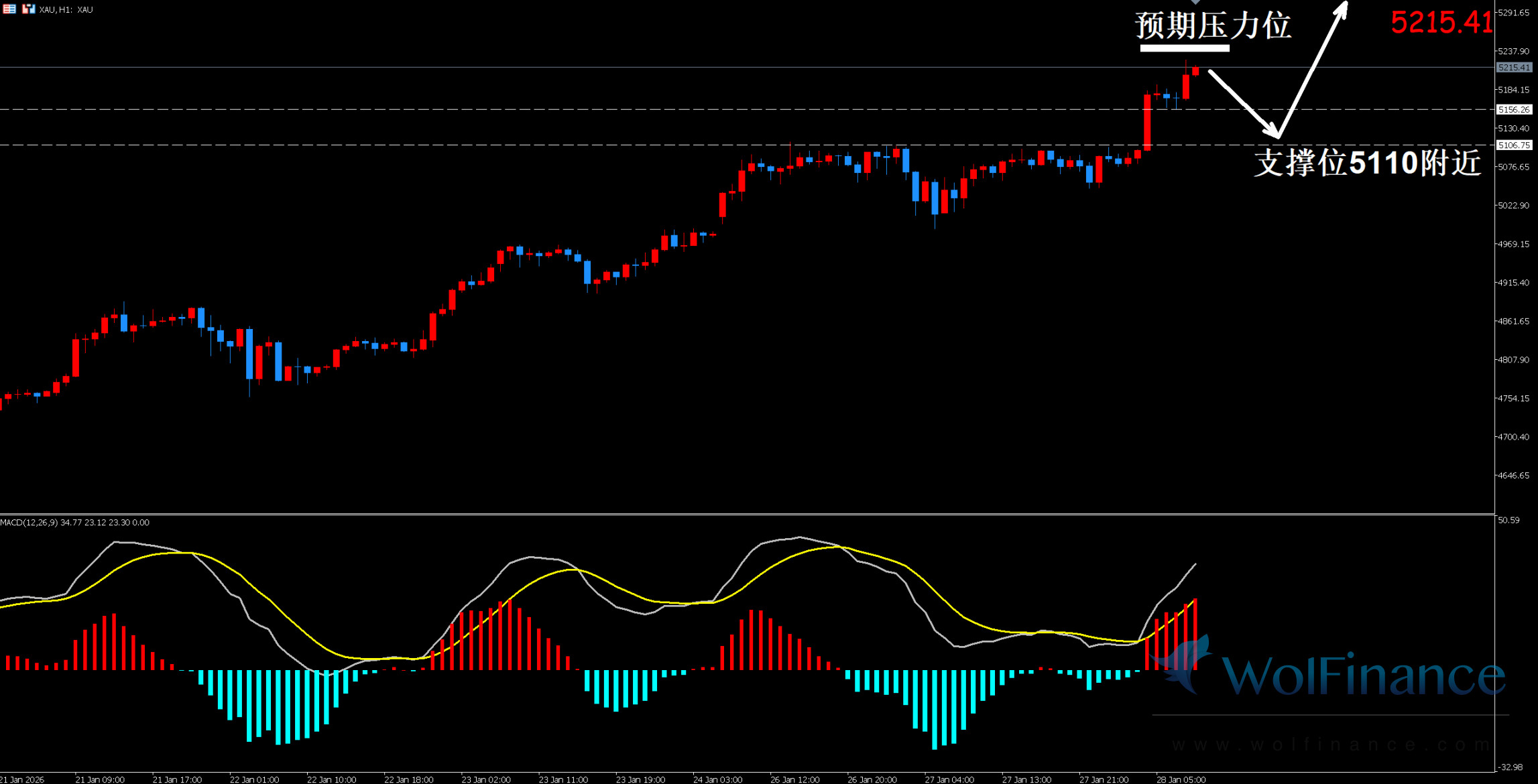Viewport: 1538px width, 784px height.
Task: Click the current price tag 5215.41 on axis
Action: 1514,68
